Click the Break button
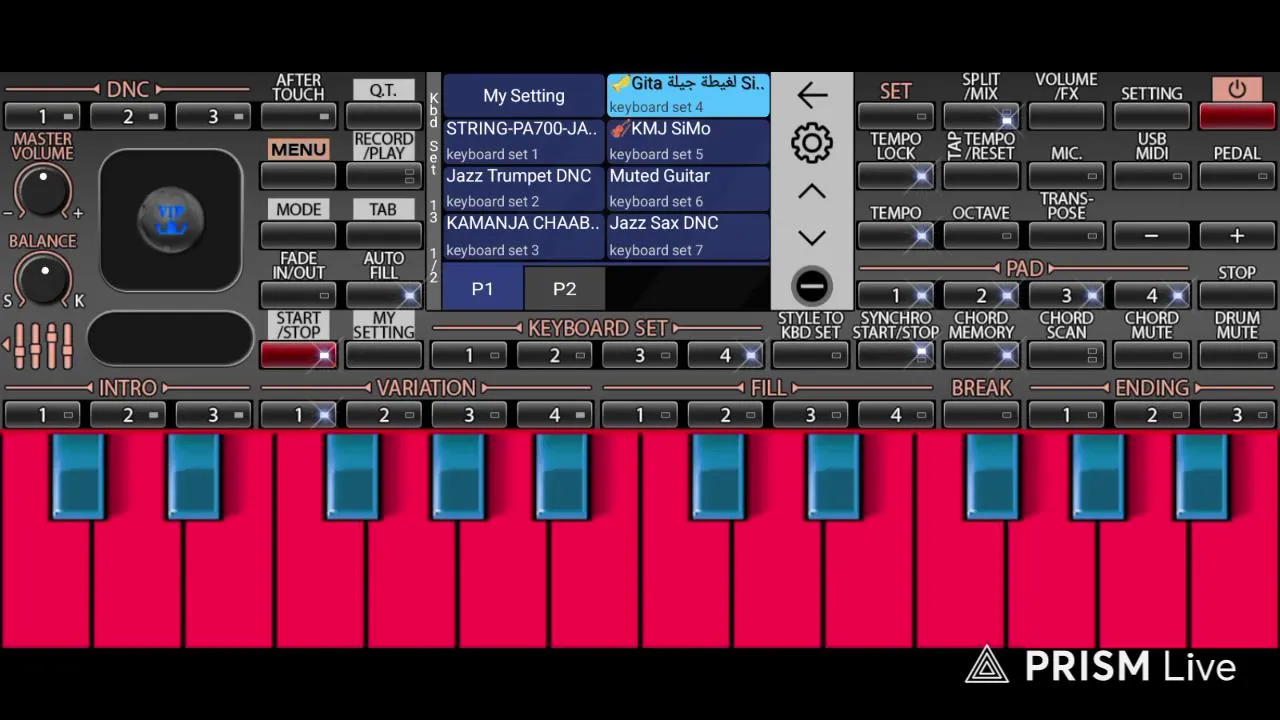Image resolution: width=1280 pixels, height=720 pixels. [x=981, y=414]
